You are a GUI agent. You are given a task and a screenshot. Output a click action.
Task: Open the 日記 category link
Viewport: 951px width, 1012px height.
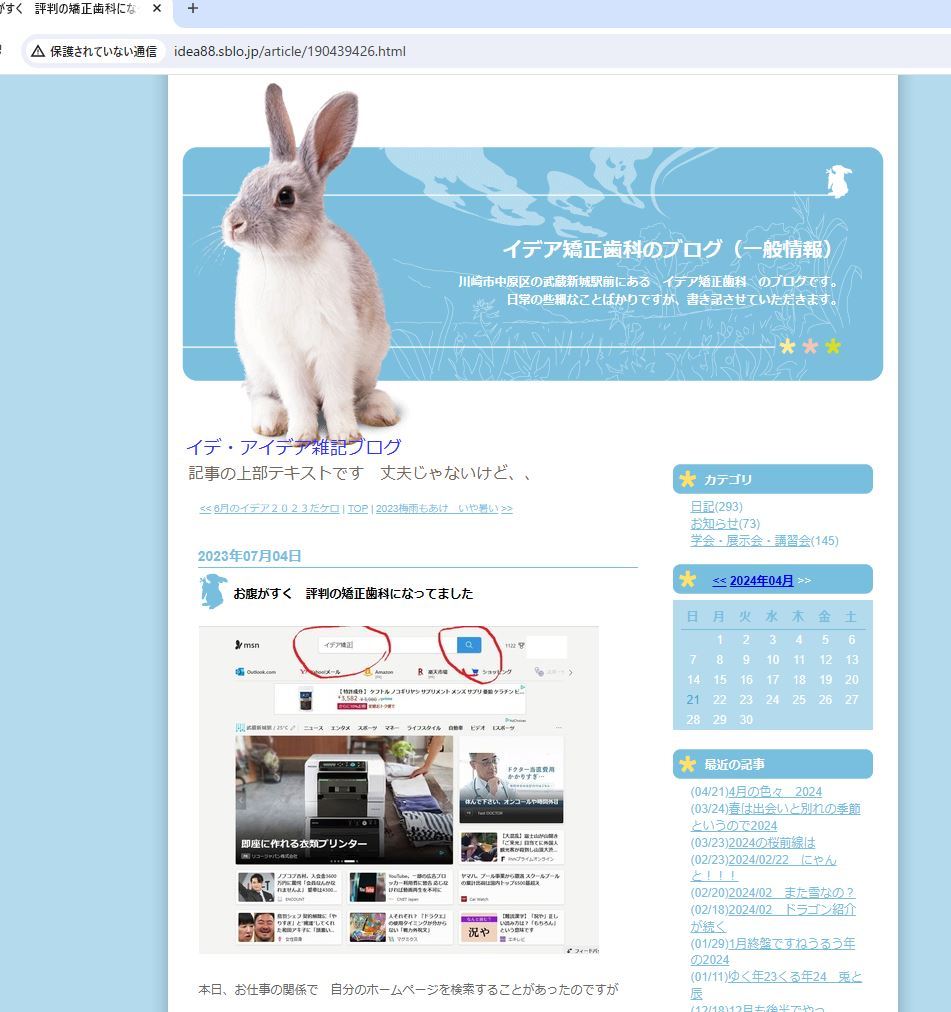coord(702,507)
